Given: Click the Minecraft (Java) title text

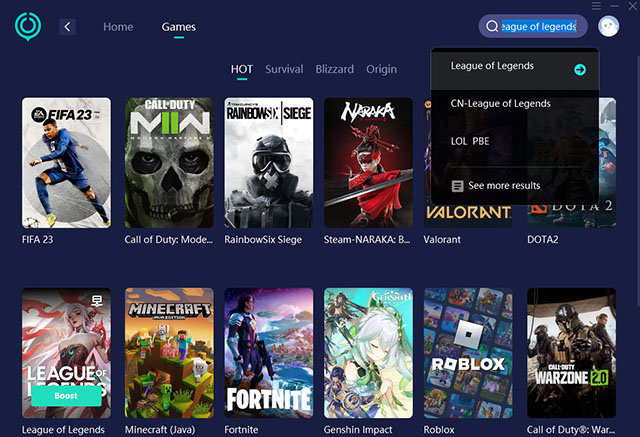Looking at the screenshot, I should (x=160, y=430).
